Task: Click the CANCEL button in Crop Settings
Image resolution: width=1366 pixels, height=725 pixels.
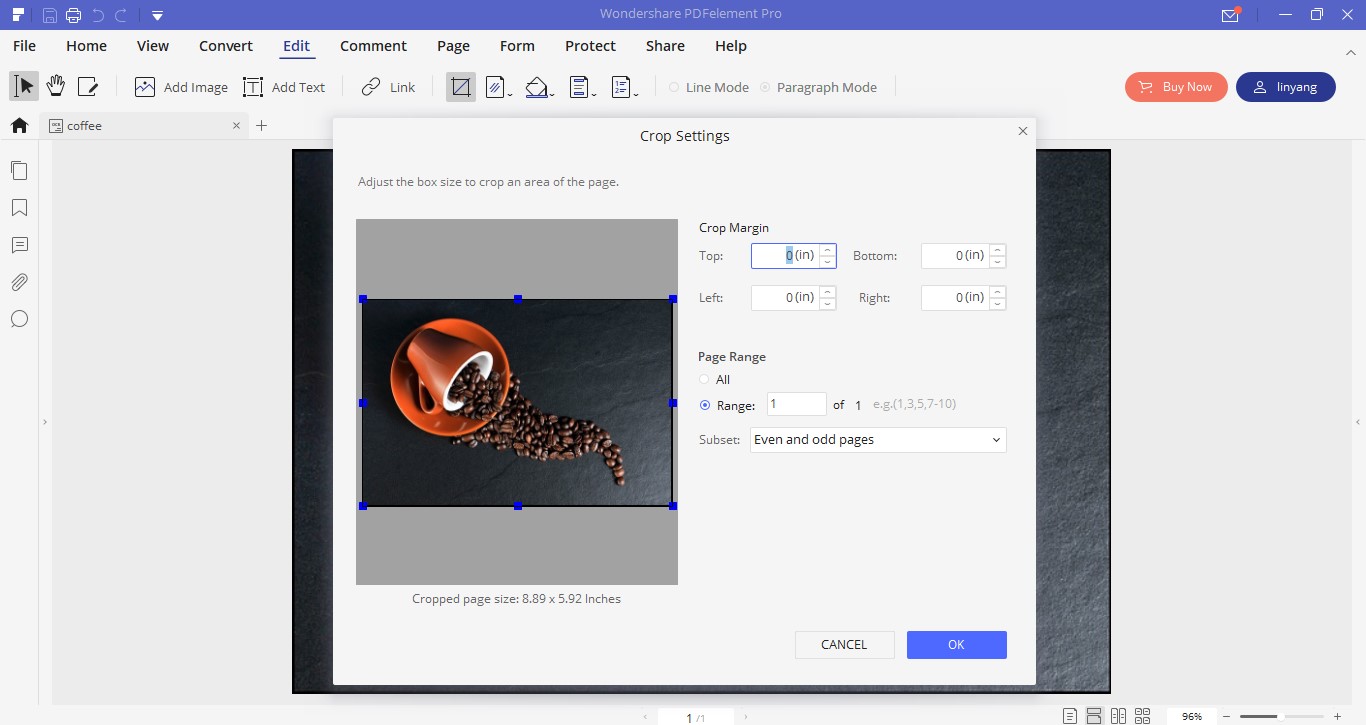Action: (844, 645)
